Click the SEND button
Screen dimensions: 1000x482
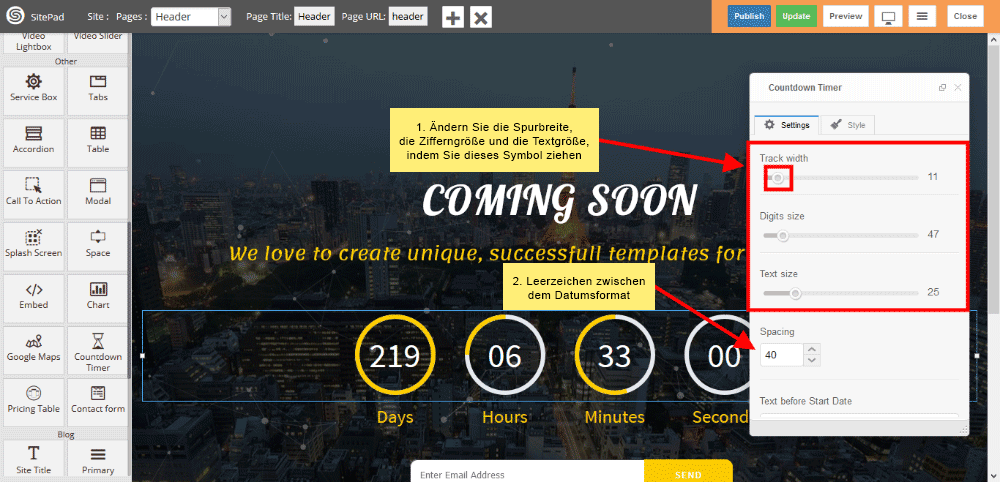(x=688, y=474)
